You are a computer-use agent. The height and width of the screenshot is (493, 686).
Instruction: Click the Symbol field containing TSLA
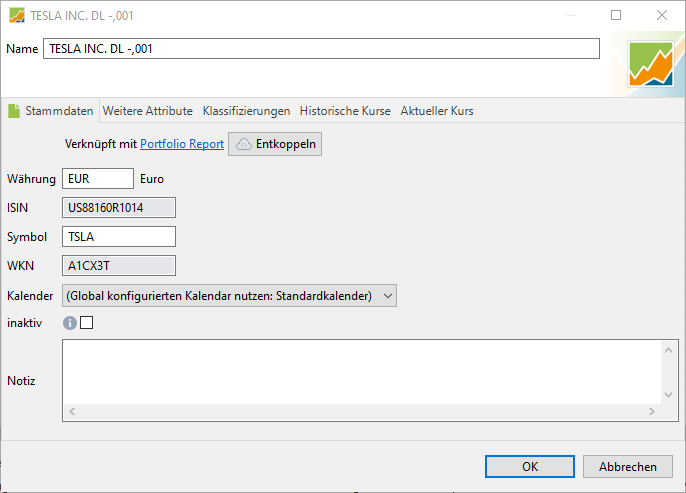pyautogui.click(x=119, y=237)
